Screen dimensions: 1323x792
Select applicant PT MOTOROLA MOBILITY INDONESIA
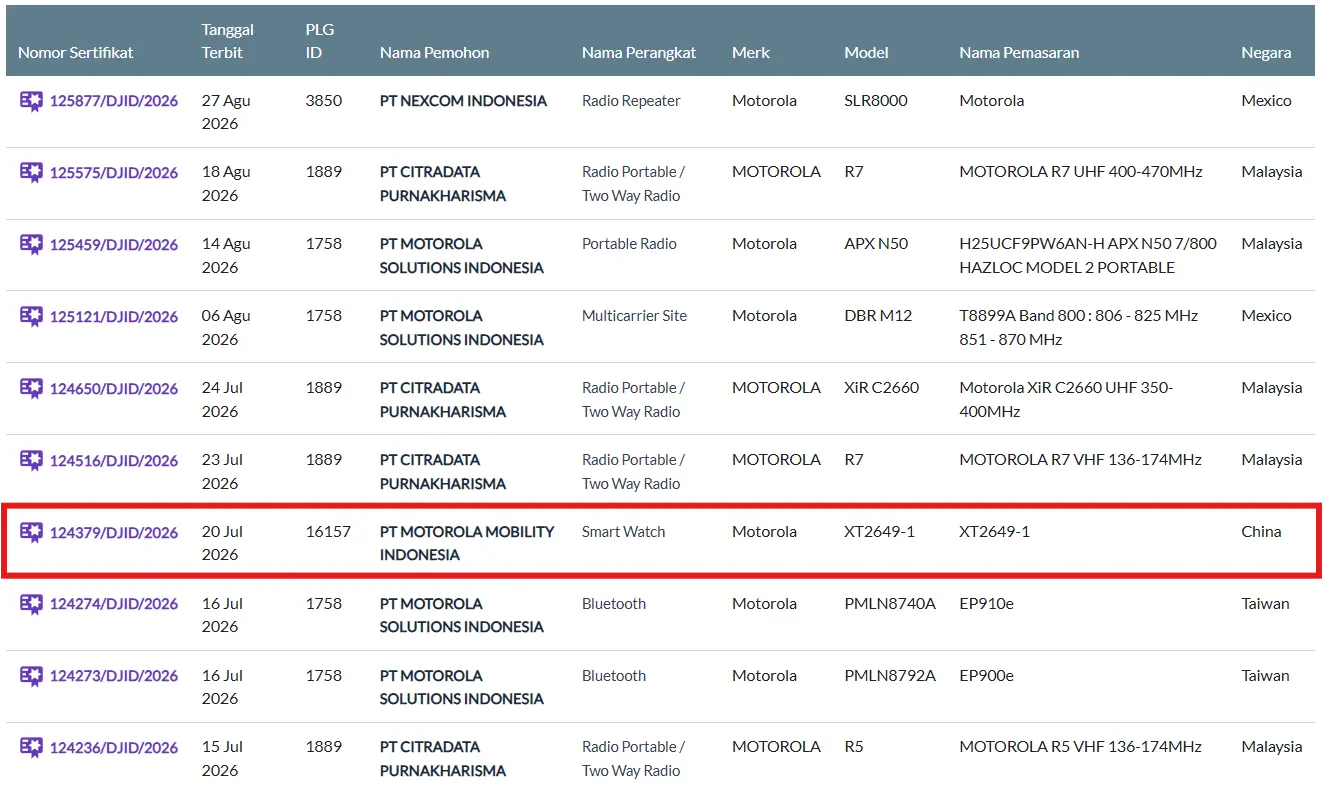[467, 543]
